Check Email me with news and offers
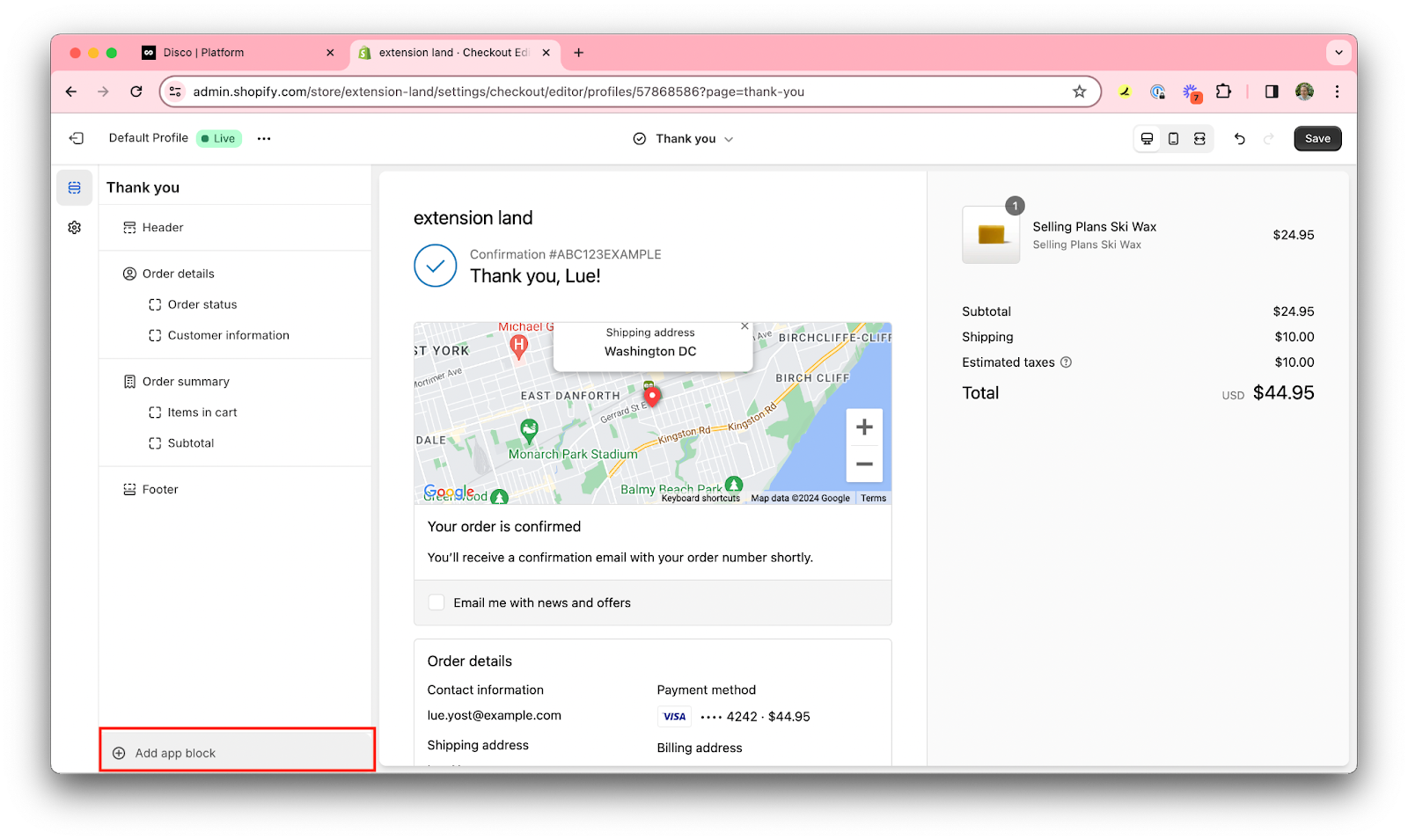The width and height of the screenshot is (1408, 840). [436, 603]
